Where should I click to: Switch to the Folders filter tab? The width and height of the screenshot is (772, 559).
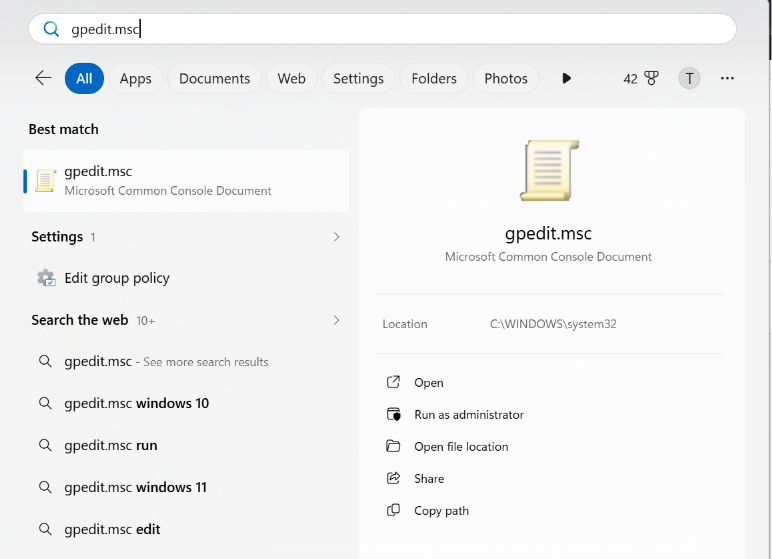[434, 78]
